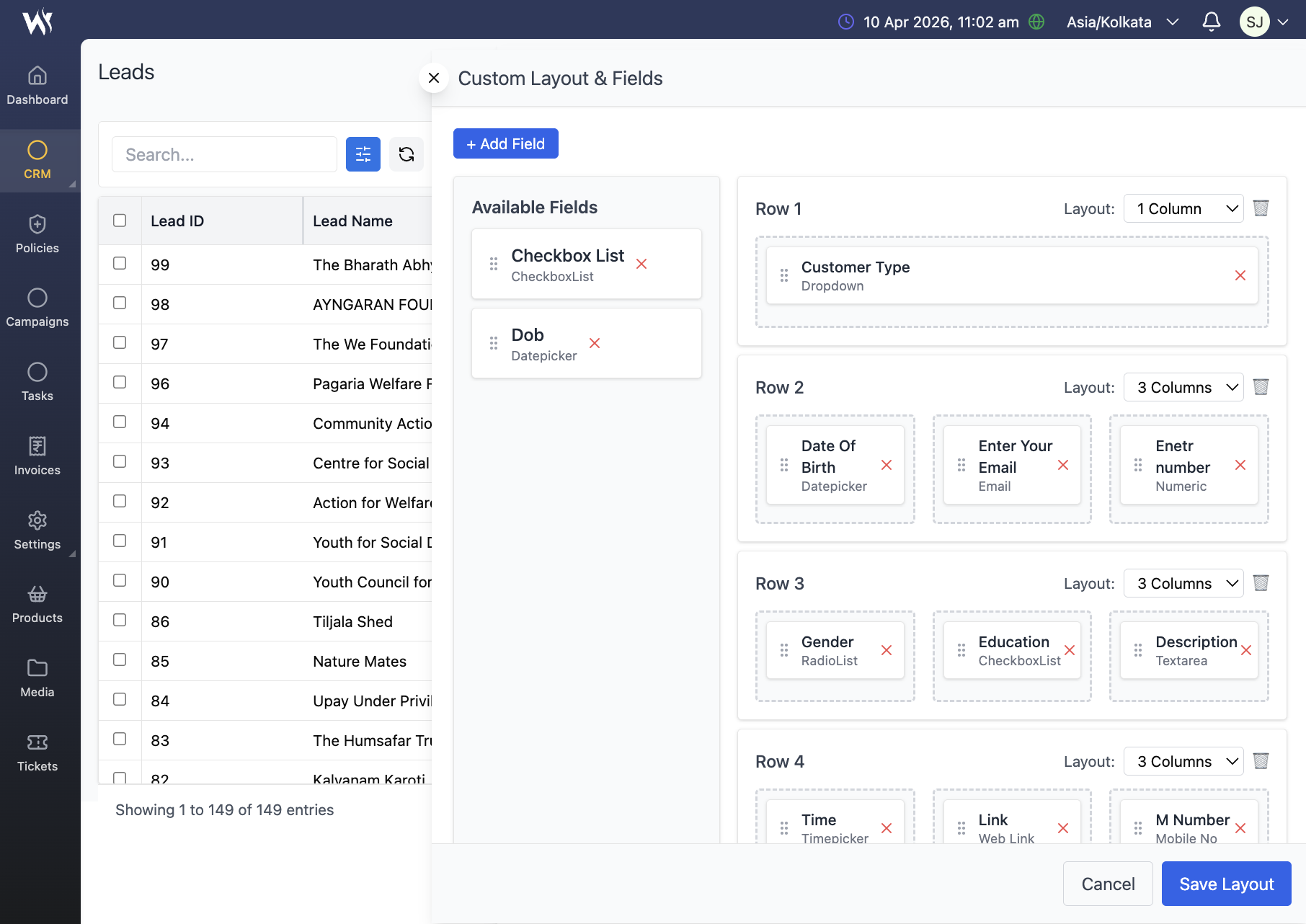Remove Dob from Available Fields
The height and width of the screenshot is (924, 1306).
[595, 344]
